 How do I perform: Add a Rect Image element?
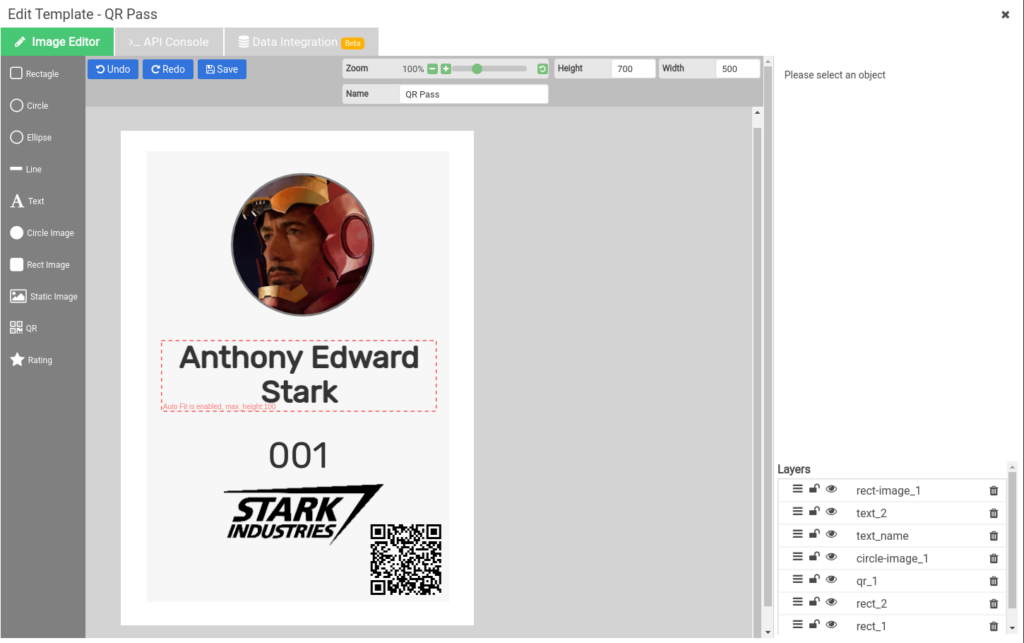click(40, 264)
